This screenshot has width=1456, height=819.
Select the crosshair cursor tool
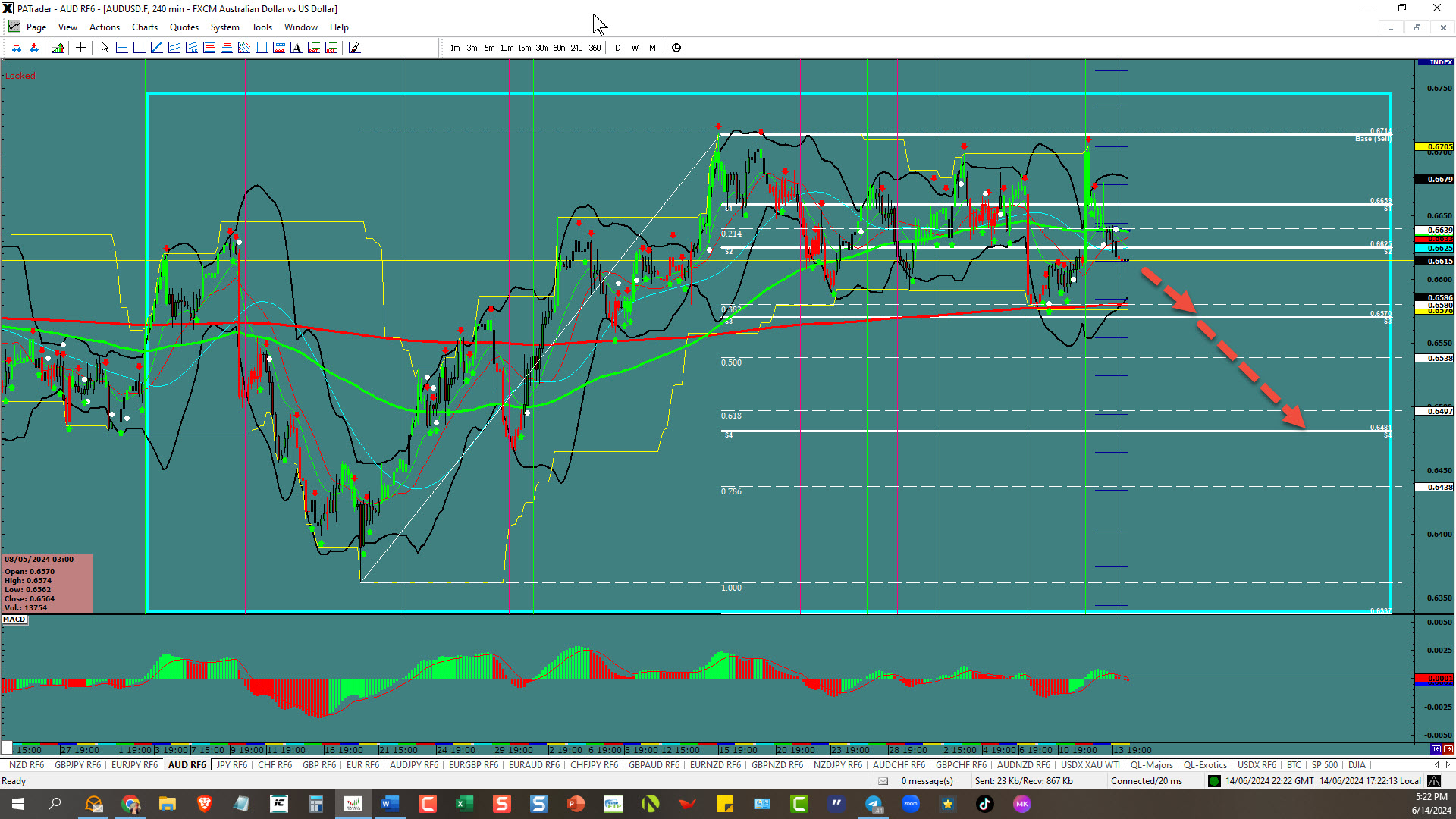coord(80,48)
